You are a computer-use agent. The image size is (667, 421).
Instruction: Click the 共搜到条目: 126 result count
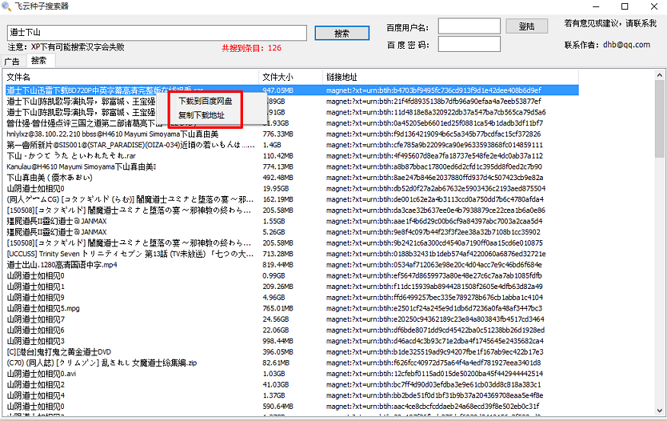coord(251,48)
